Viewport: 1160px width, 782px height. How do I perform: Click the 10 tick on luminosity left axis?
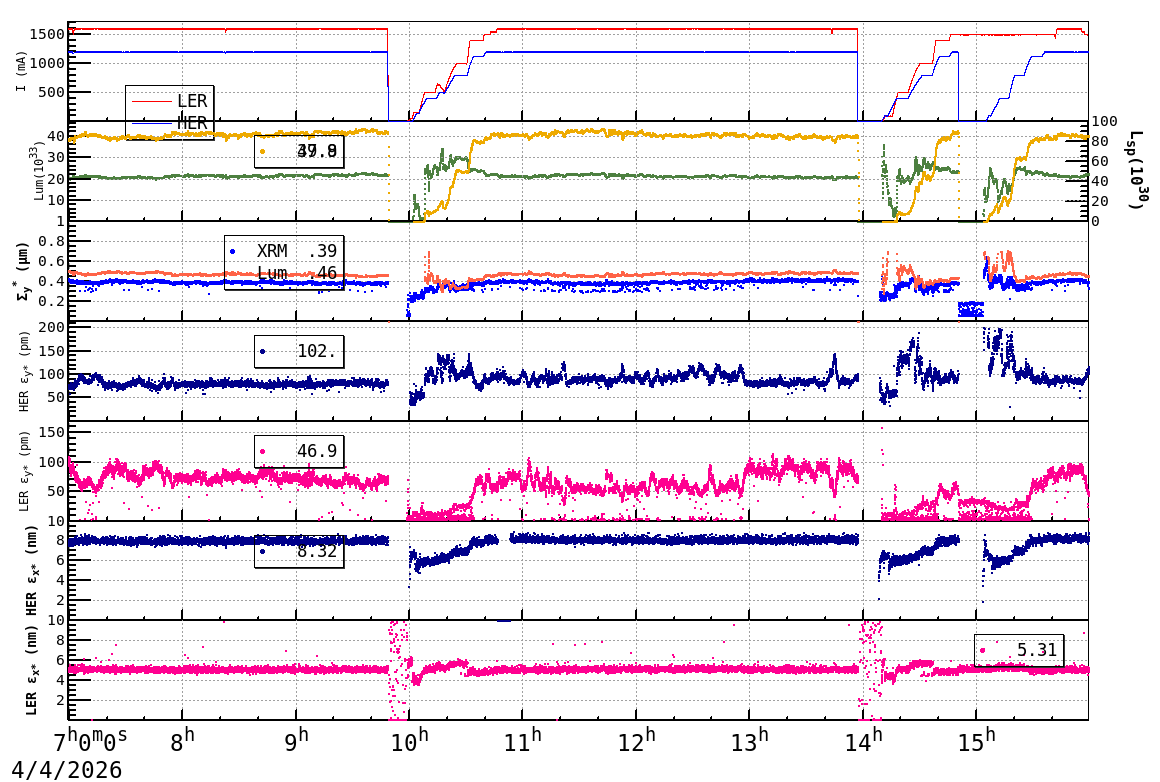click(56, 200)
